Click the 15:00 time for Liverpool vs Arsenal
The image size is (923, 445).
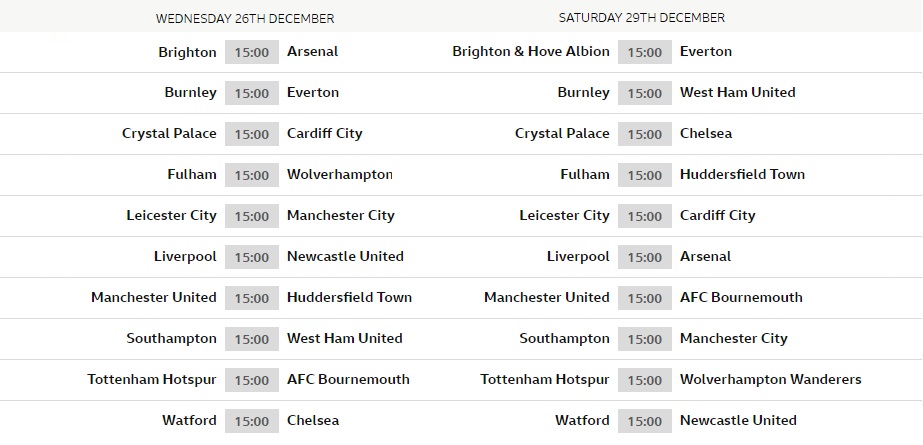click(x=644, y=257)
